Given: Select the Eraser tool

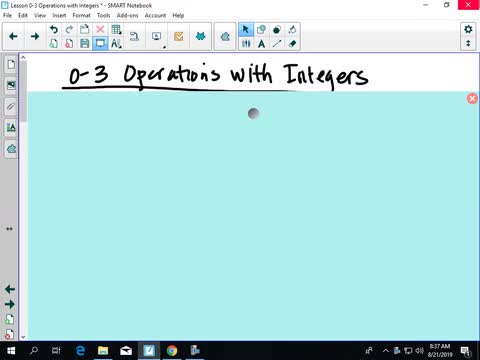Looking at the screenshot, I should (292, 44).
